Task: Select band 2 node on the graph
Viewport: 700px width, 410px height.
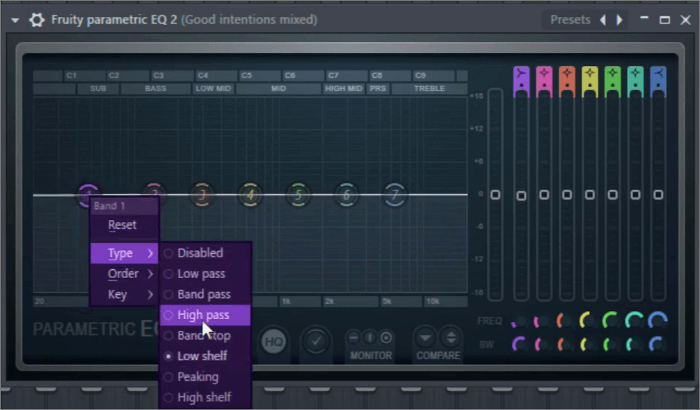Action: click(x=154, y=192)
